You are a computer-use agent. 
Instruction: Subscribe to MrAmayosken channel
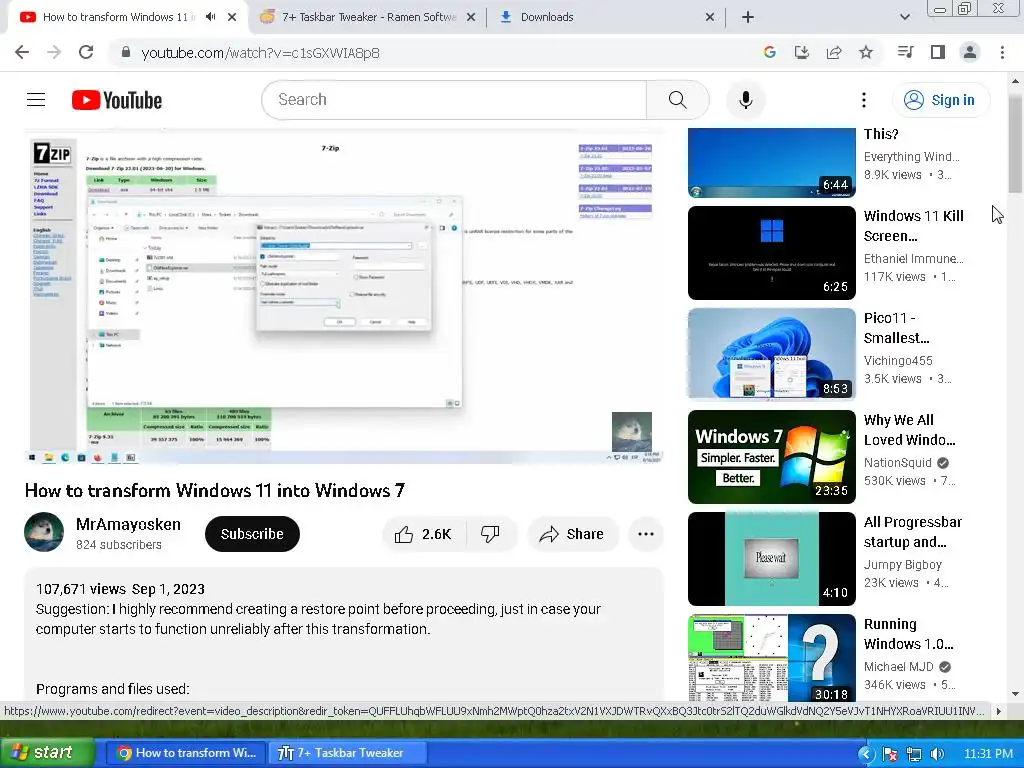pyautogui.click(x=252, y=534)
